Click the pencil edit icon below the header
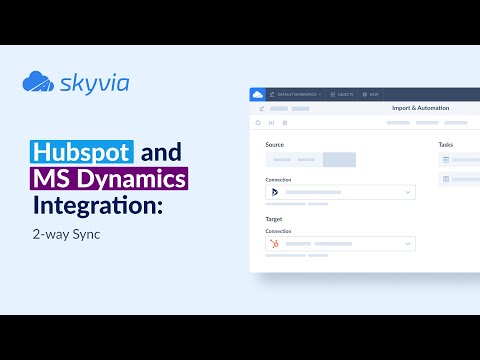 [x=262, y=109]
